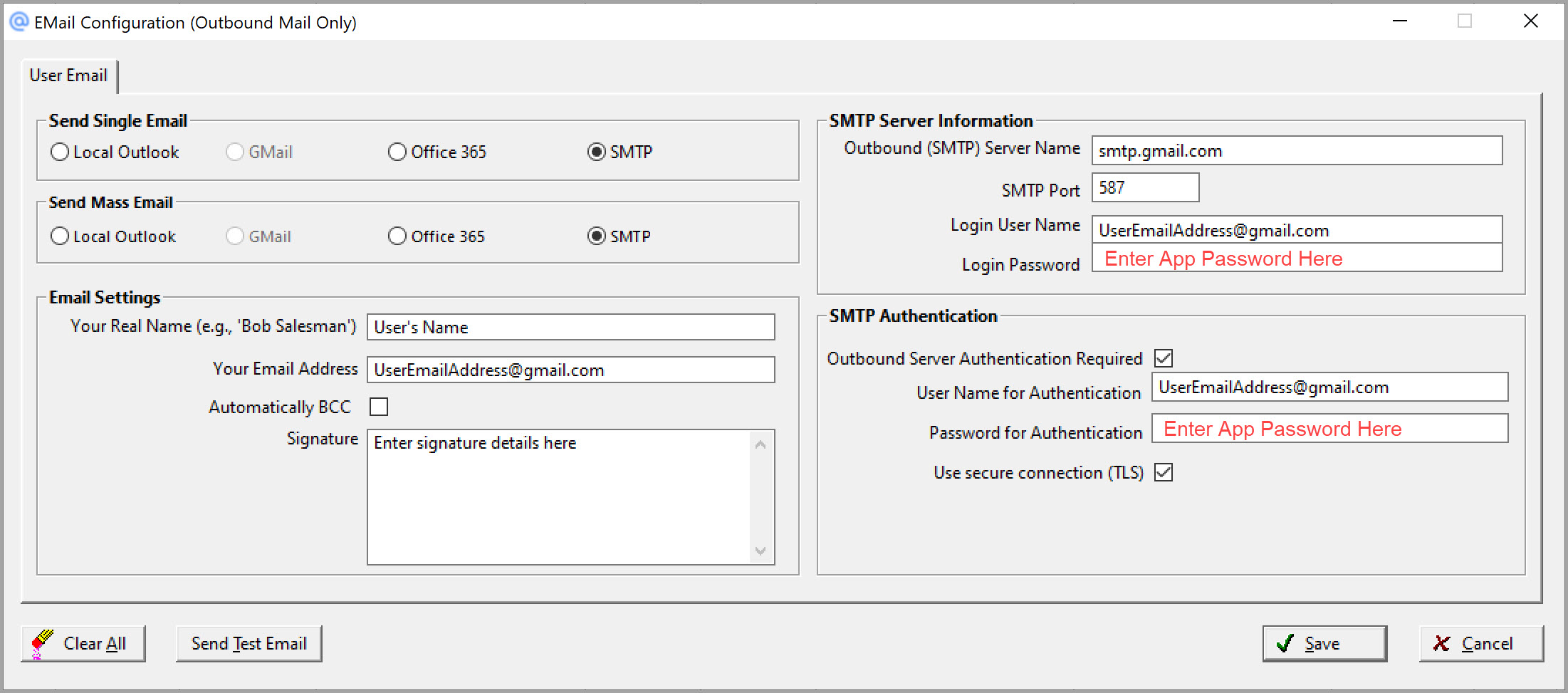Enable the Automatically BCC checkbox
The height and width of the screenshot is (693, 1568).
[x=379, y=406]
